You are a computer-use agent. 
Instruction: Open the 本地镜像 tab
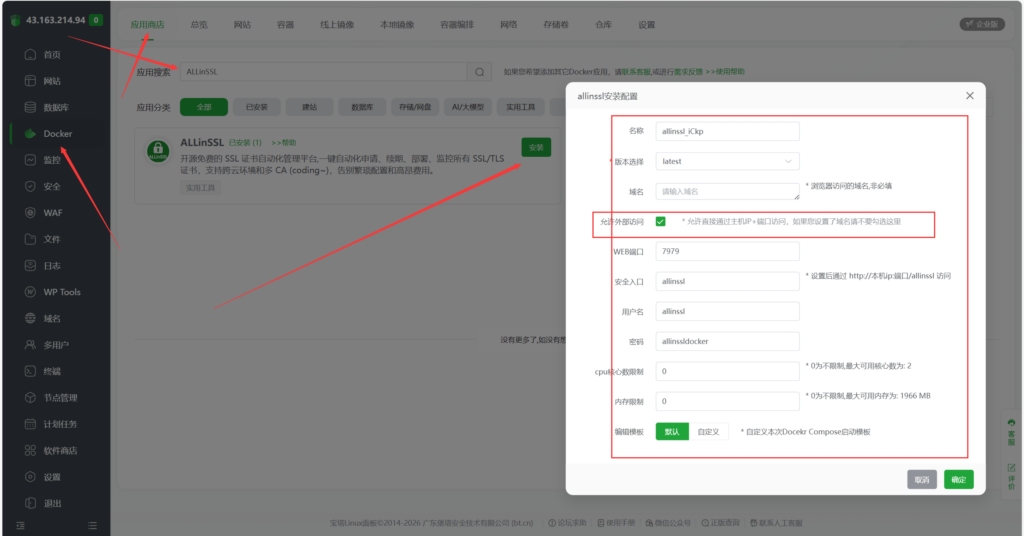point(397,25)
